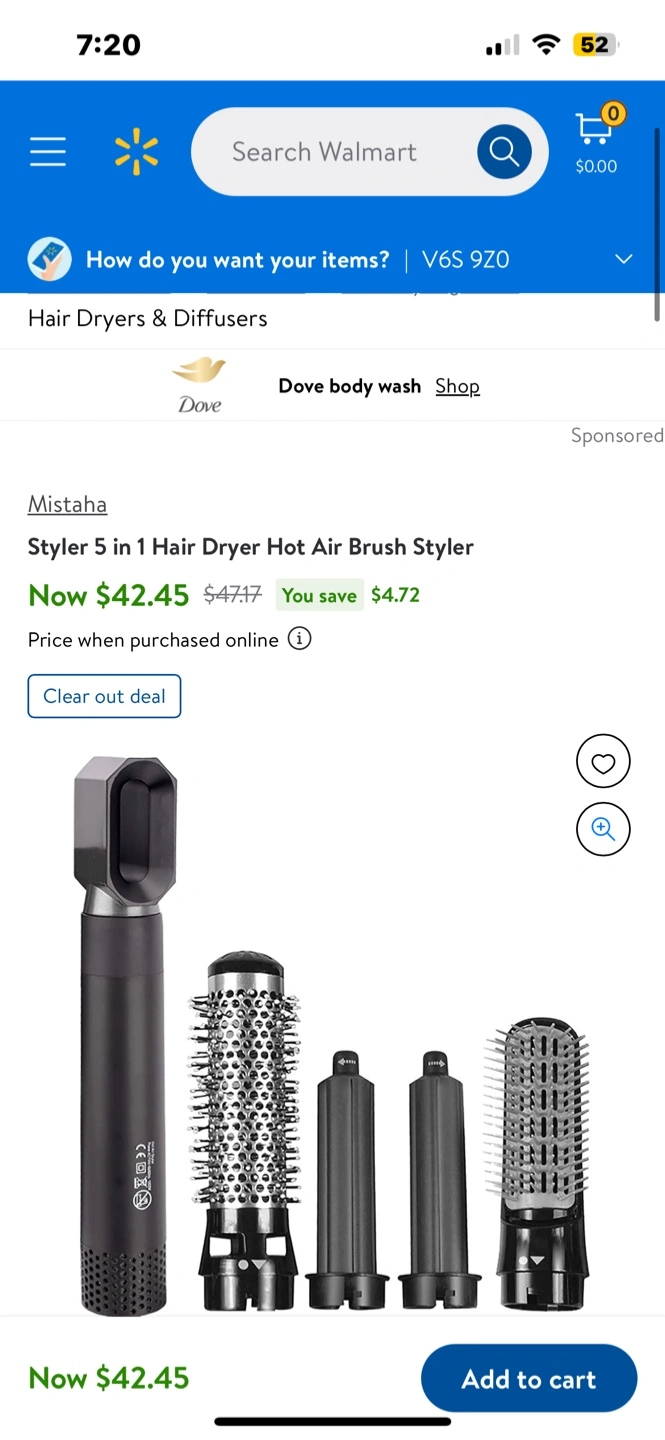The height and width of the screenshot is (1440, 665).
Task: Tap the Dove brand logo
Action: [199, 386]
